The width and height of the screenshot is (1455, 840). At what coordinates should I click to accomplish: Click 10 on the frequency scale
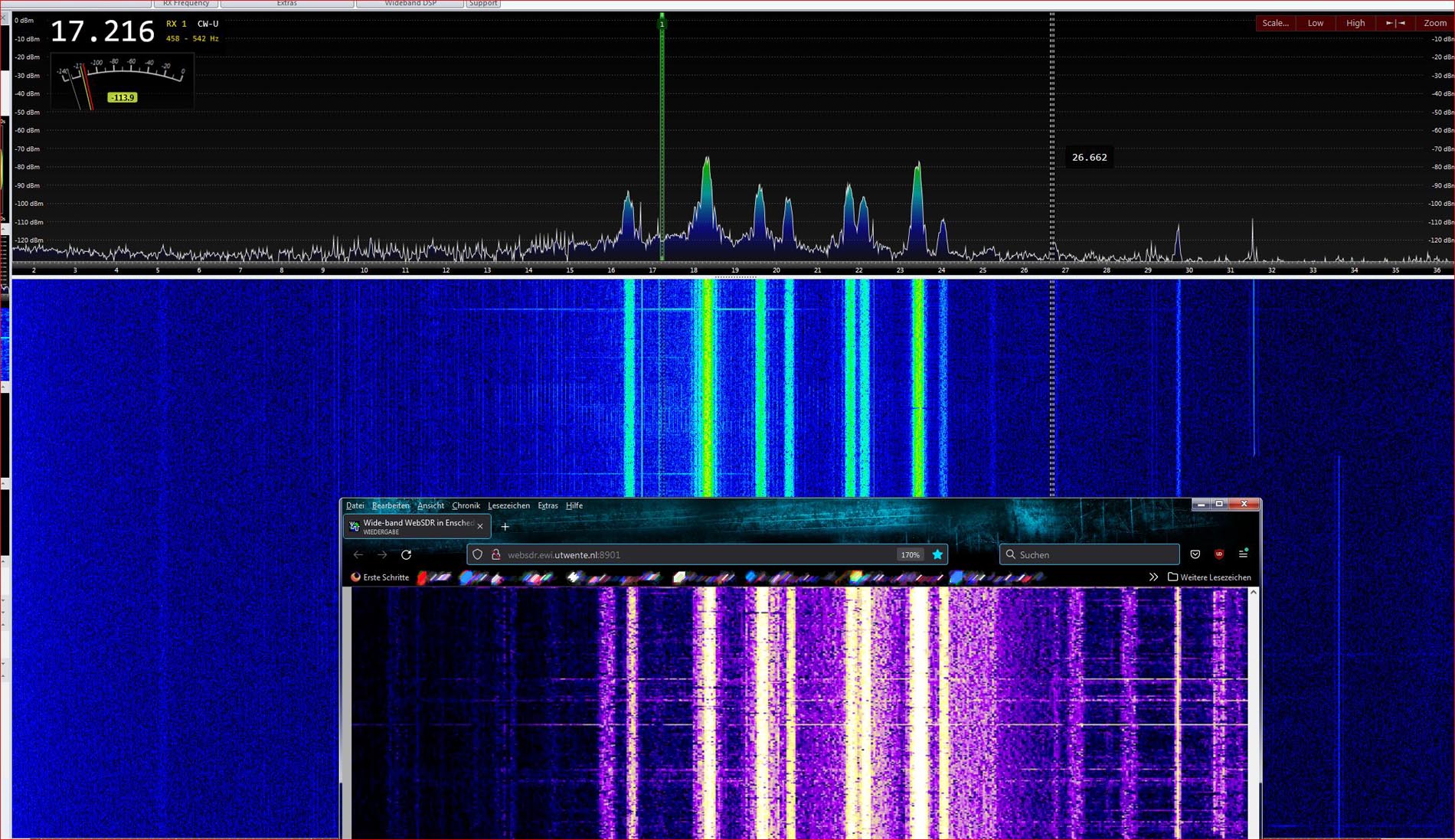pos(364,270)
